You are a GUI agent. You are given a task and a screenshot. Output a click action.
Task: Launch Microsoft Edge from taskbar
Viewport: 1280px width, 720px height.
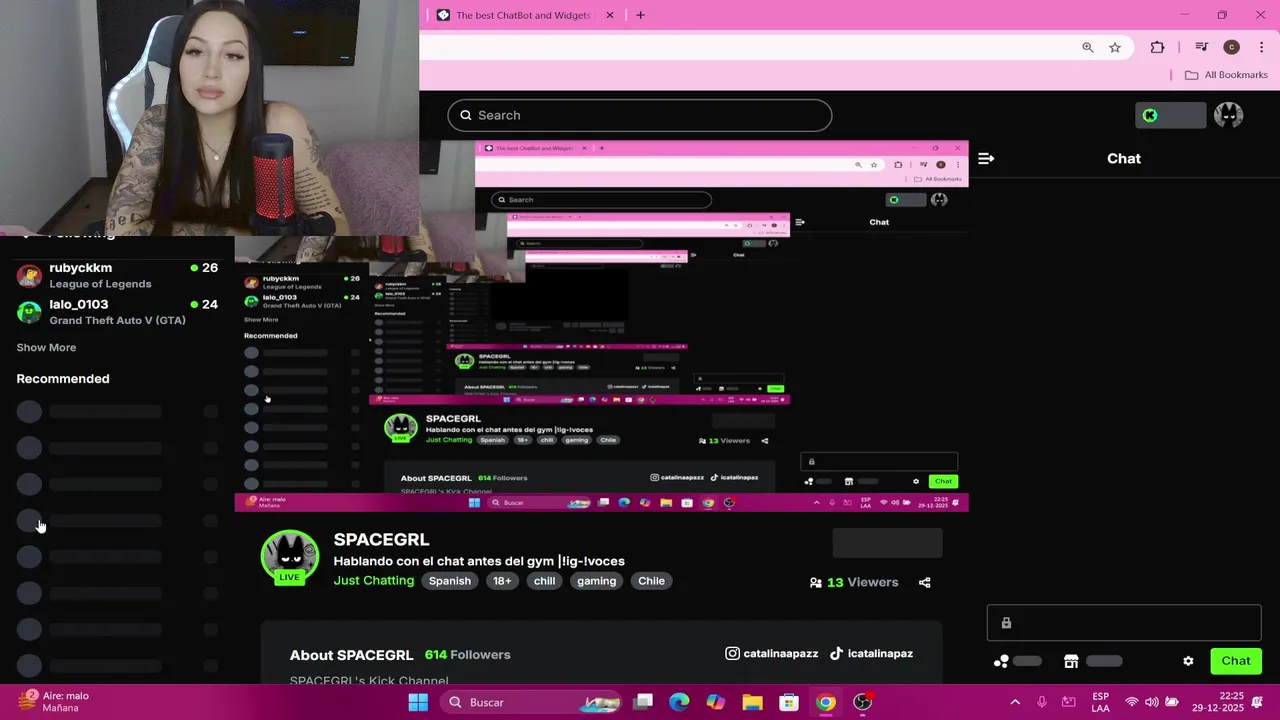[679, 702]
